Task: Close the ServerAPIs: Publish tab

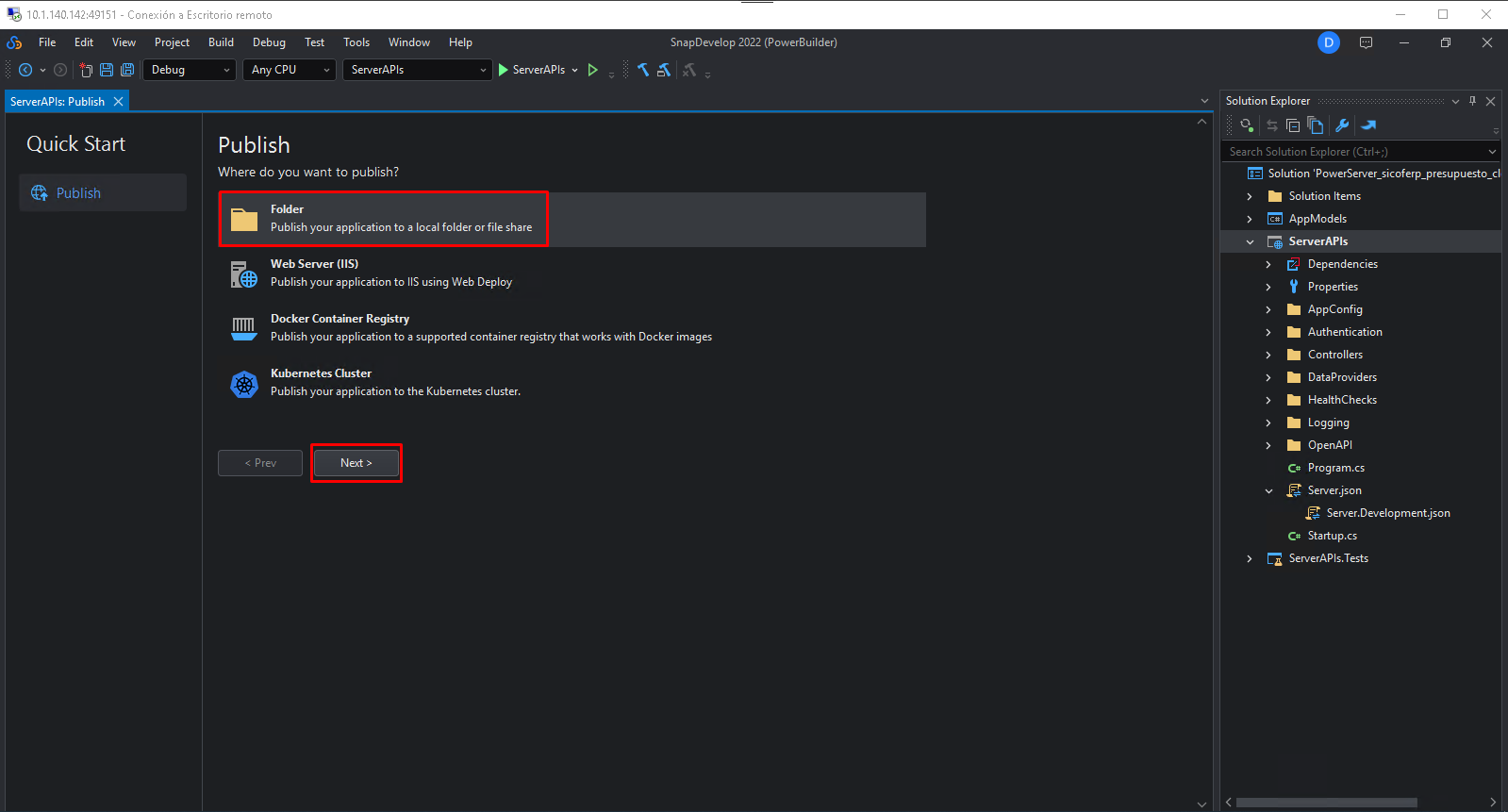Action: (x=118, y=102)
